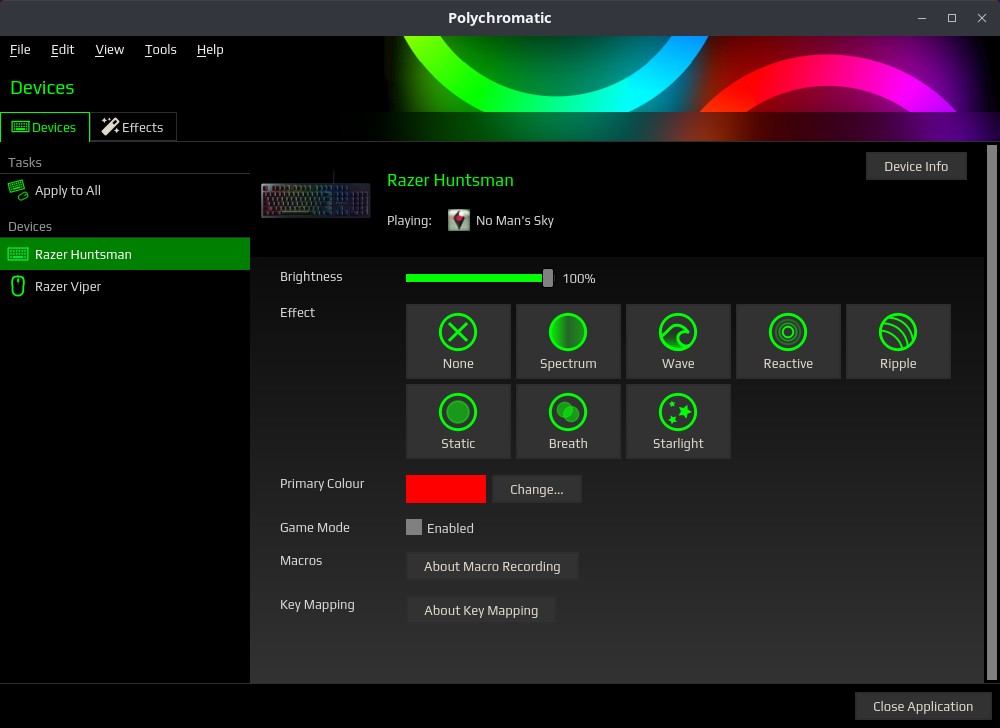
Task: Click the red Primary Colour swatch
Action: (x=445, y=489)
